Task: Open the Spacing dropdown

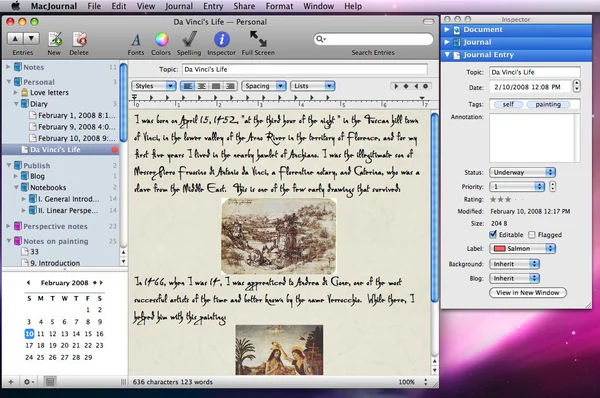Action: 264,86
